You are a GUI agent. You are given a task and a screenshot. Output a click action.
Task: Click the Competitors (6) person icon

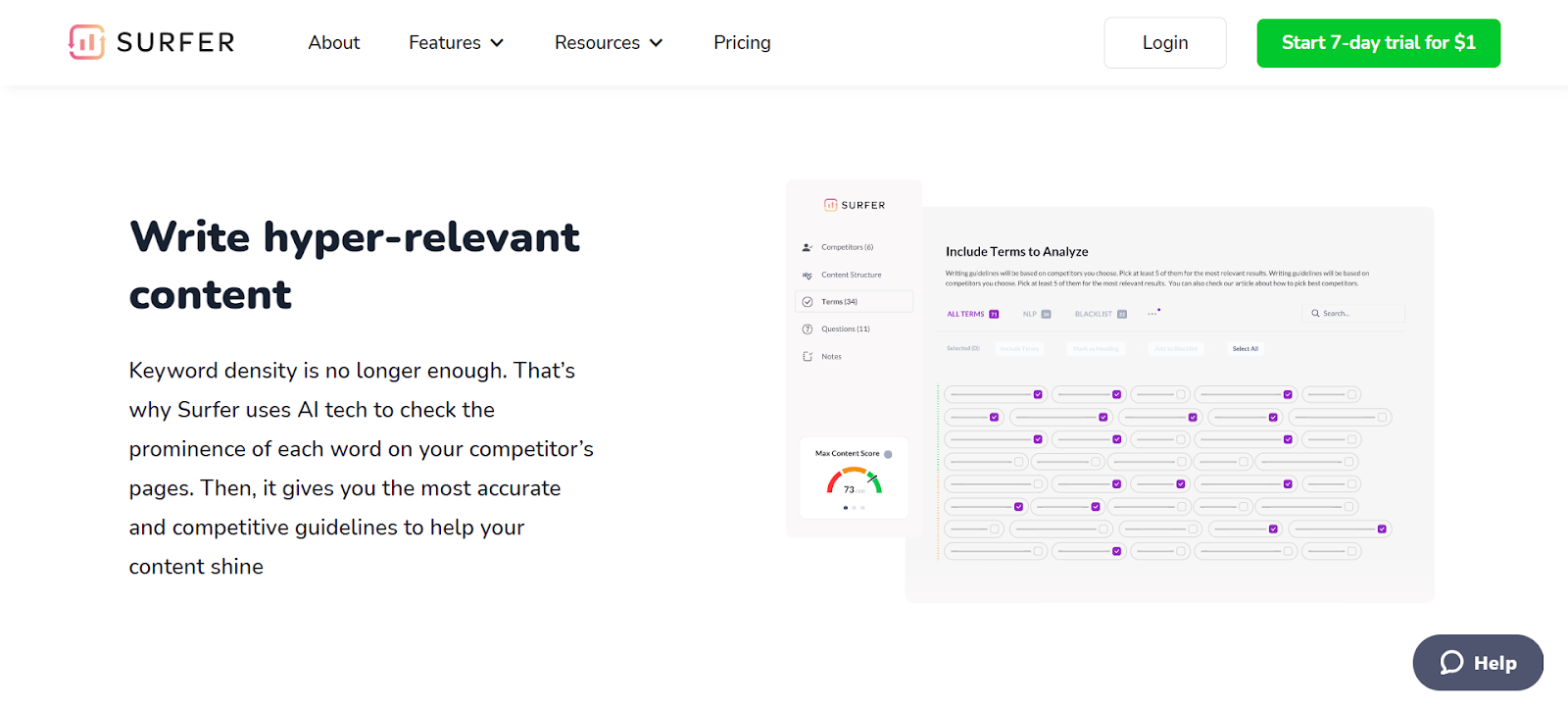click(808, 247)
